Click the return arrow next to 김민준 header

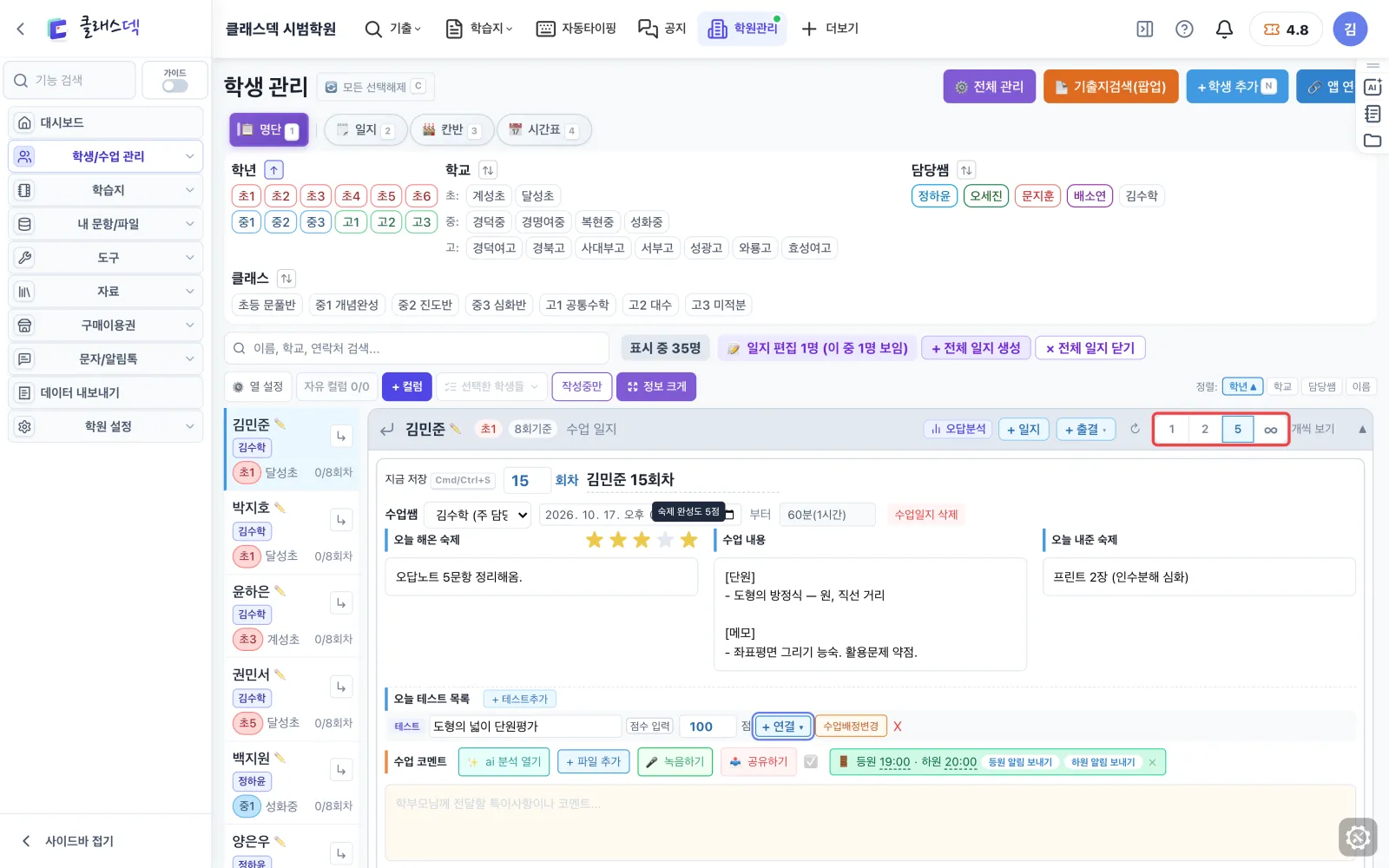[x=387, y=429]
